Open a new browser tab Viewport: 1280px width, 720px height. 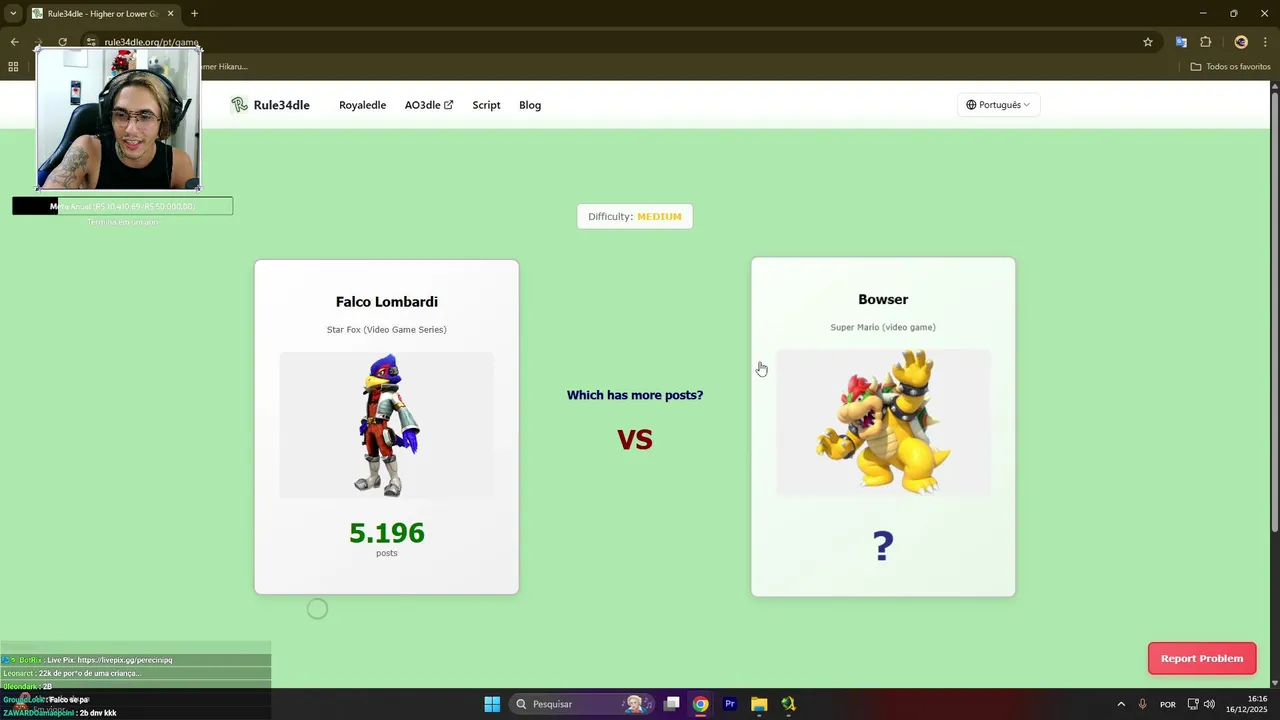(194, 14)
